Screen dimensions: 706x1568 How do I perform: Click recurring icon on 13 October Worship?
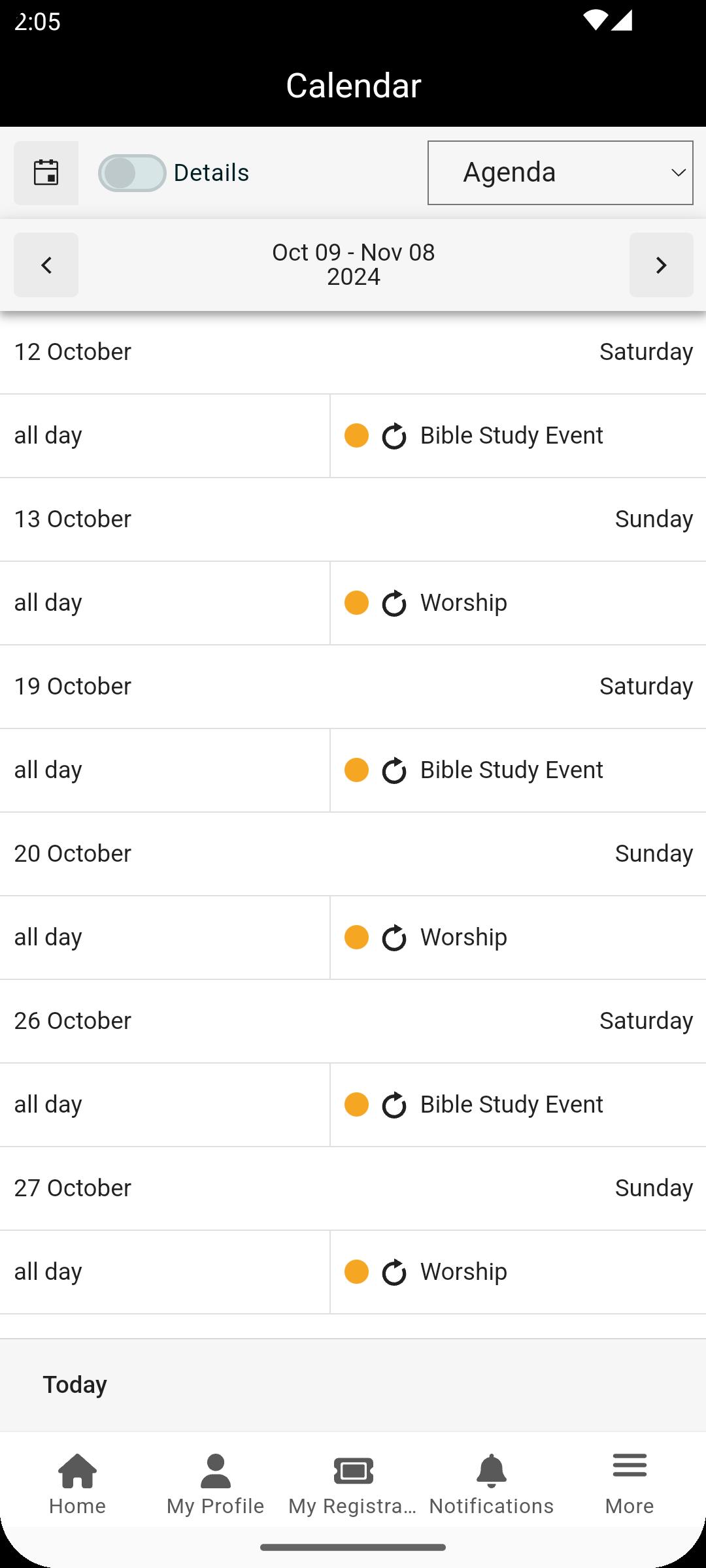(394, 604)
